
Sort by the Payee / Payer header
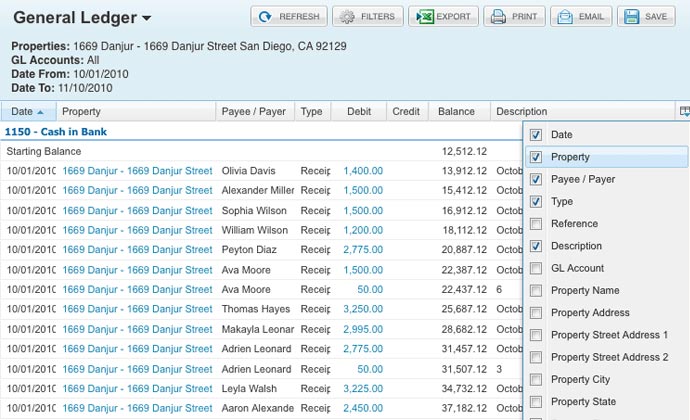[255, 111]
